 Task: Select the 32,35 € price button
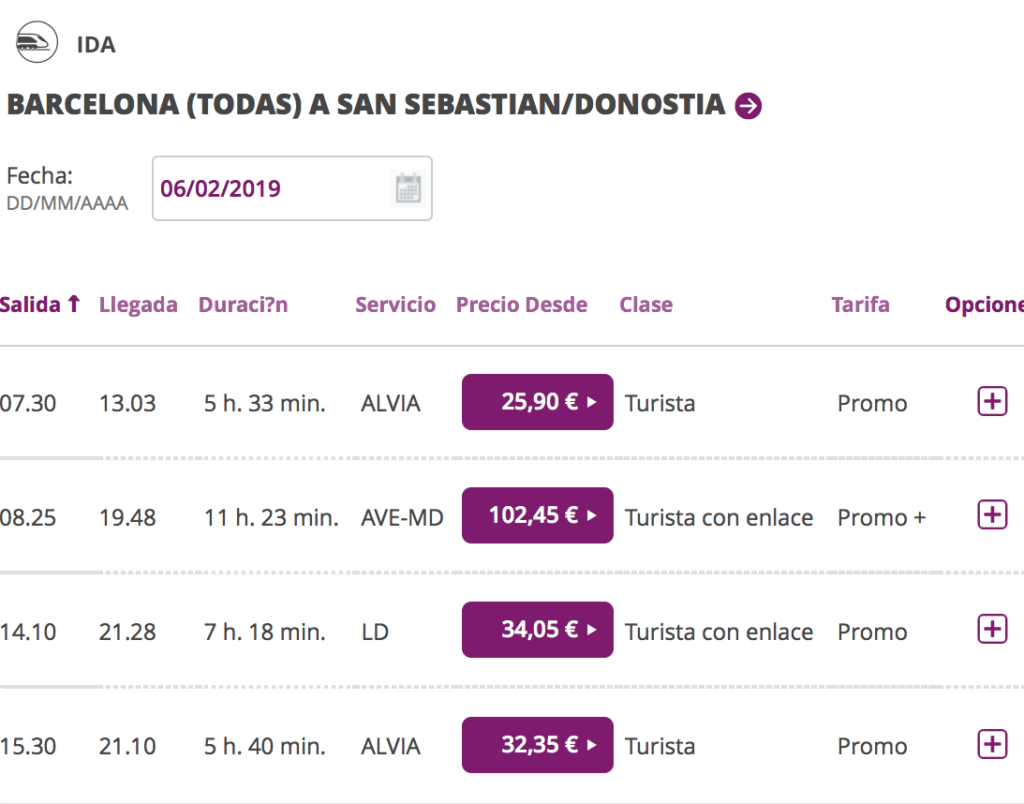[x=537, y=745]
